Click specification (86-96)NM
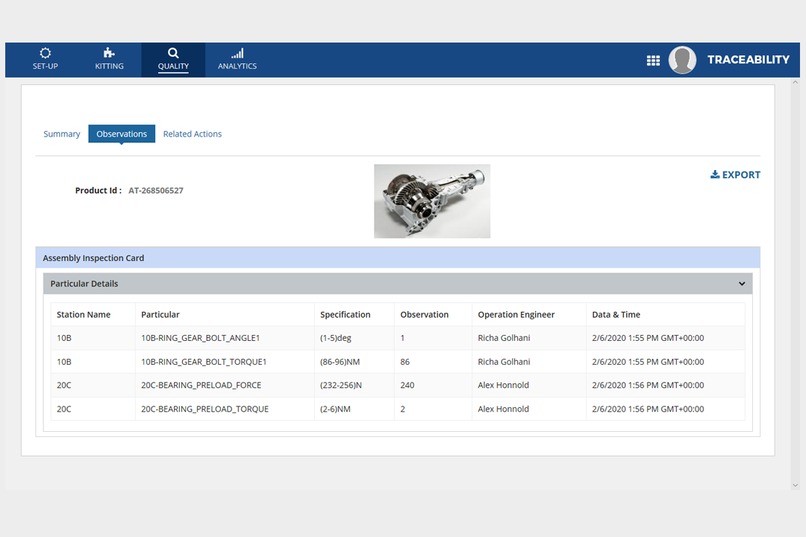Screen dimensions: 806x537 click(340, 362)
